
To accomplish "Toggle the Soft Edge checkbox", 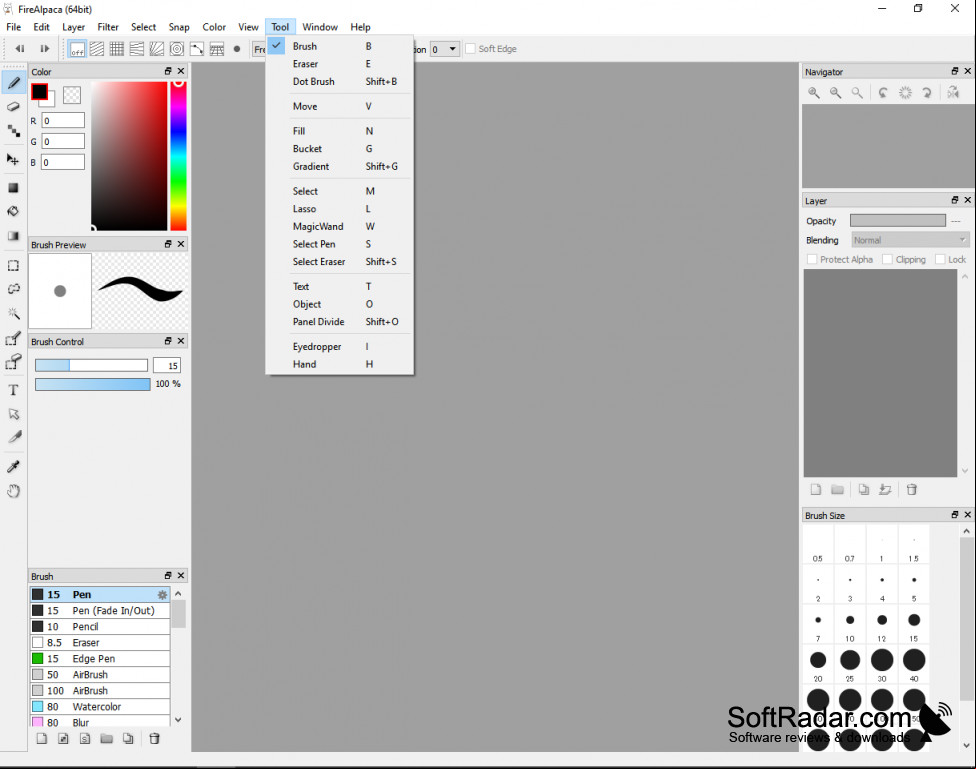I will click(471, 49).
